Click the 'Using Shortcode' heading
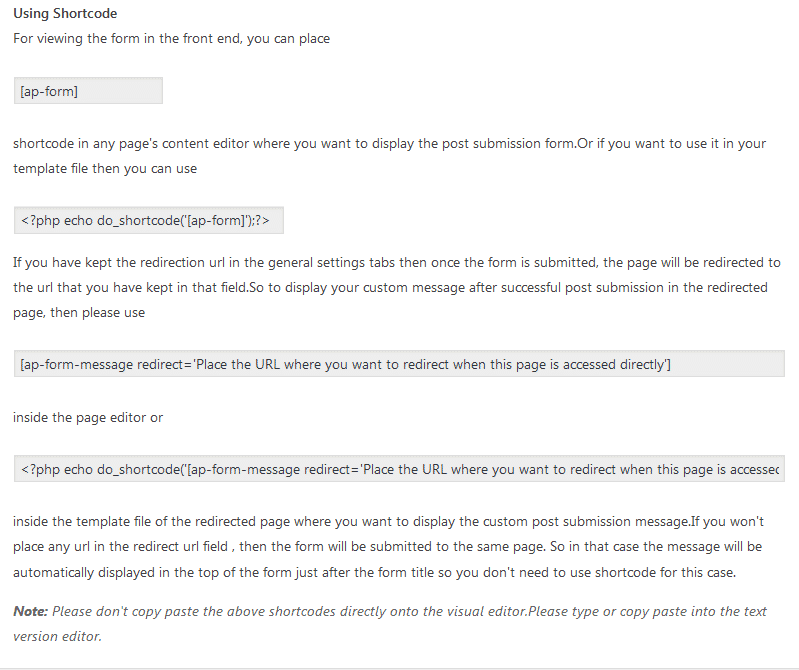The image size is (799, 670). (x=65, y=13)
